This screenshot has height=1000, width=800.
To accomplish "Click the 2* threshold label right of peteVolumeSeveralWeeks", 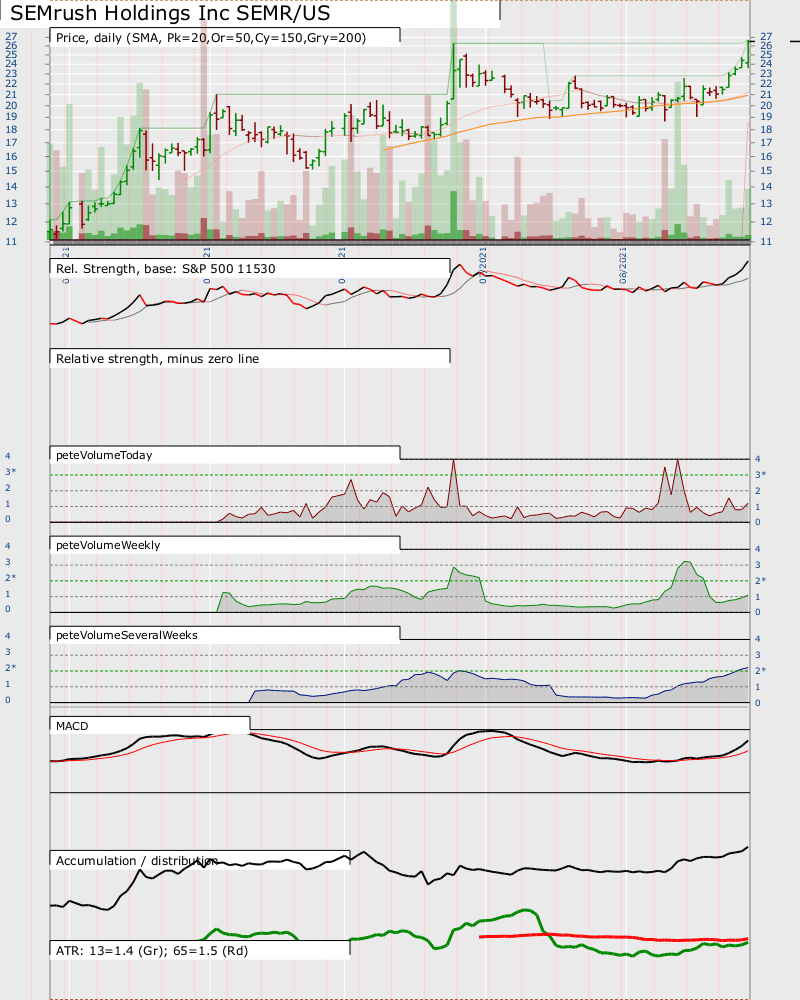I will coord(761,670).
